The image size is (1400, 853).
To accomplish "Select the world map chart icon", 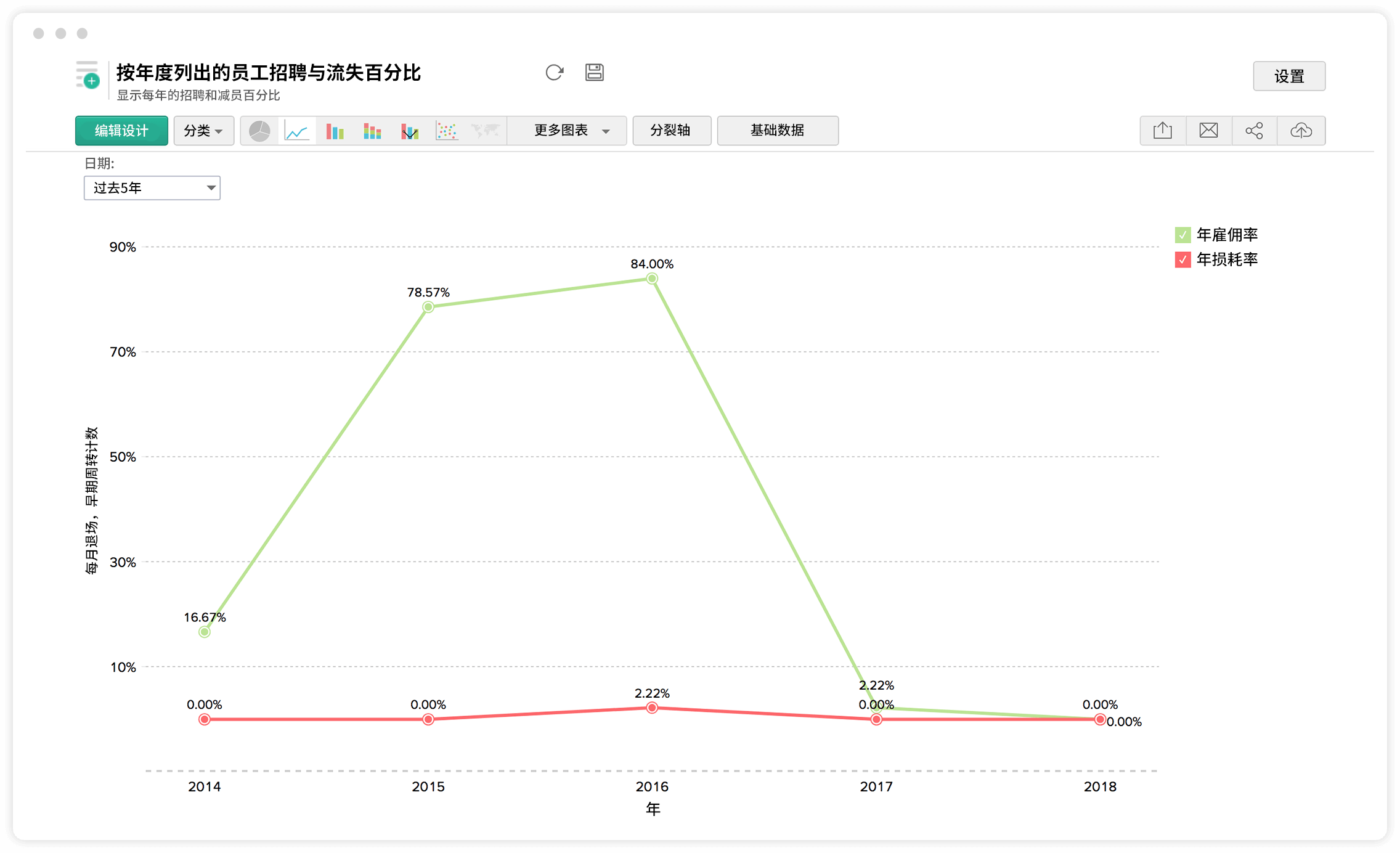I will point(485,131).
